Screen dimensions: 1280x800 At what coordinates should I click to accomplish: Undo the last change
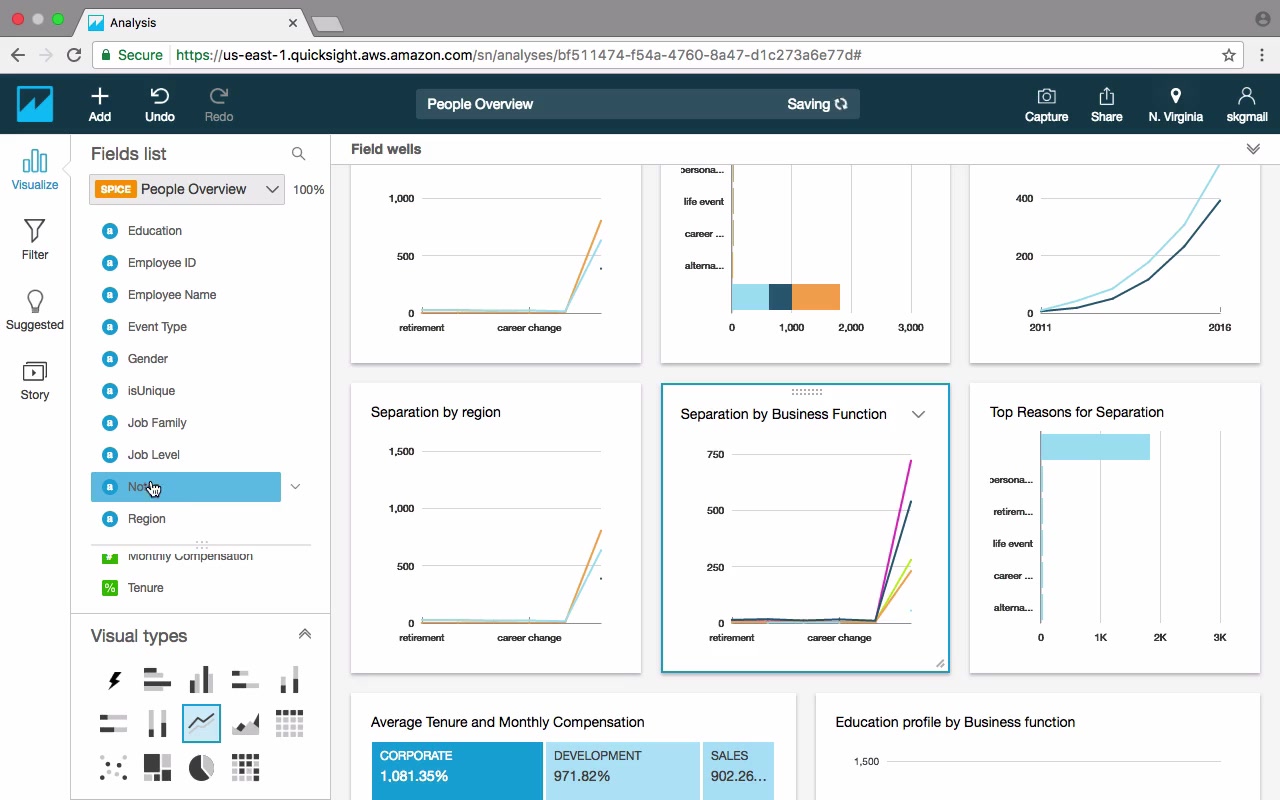160,104
